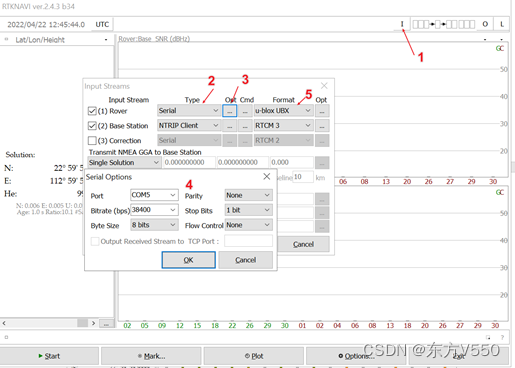Viewport: 515px width, 368px height.
Task: Toggle Output Received Stream to TCP Port
Action: click(x=95, y=241)
